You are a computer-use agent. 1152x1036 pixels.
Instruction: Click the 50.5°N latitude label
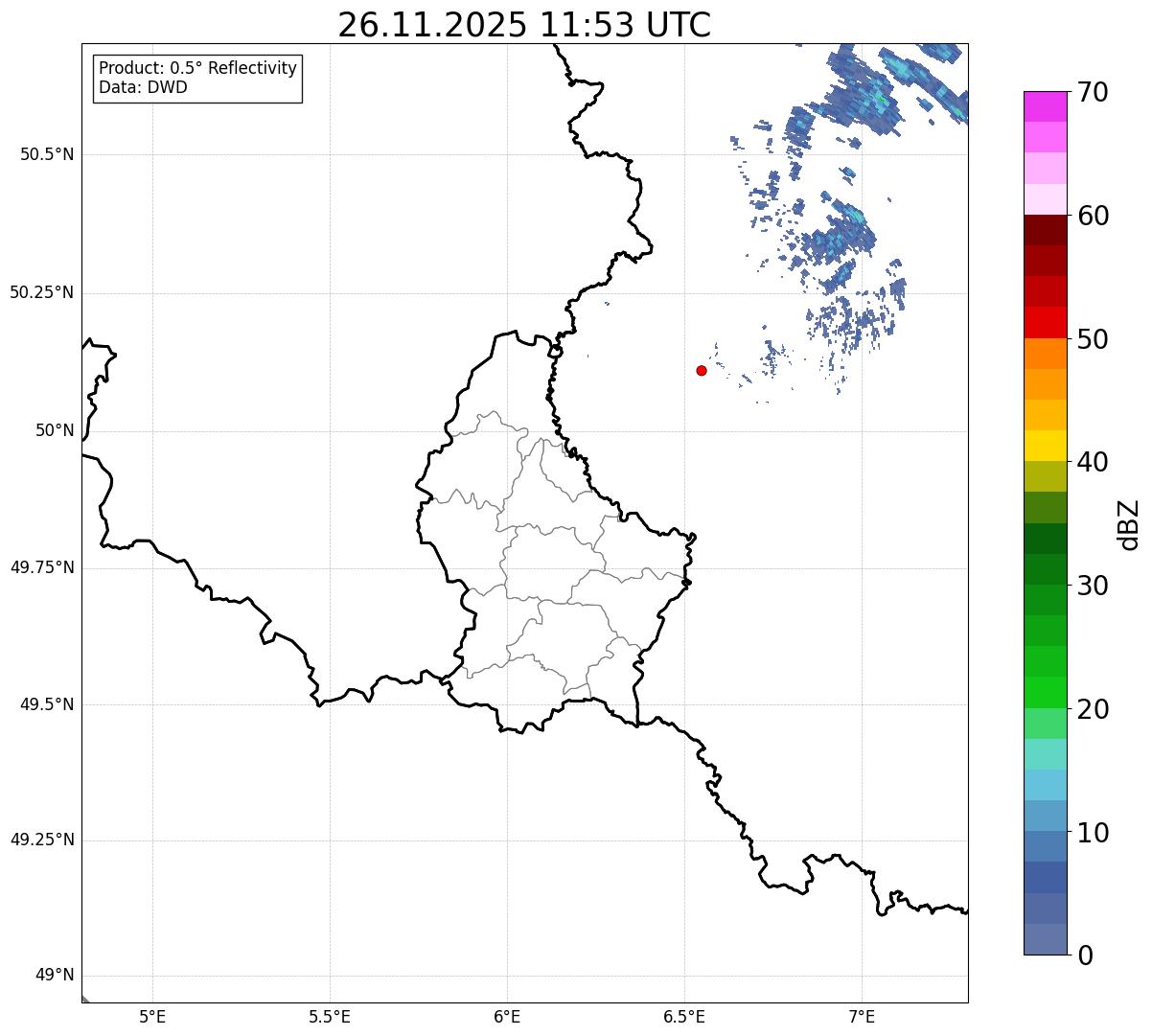(47, 155)
